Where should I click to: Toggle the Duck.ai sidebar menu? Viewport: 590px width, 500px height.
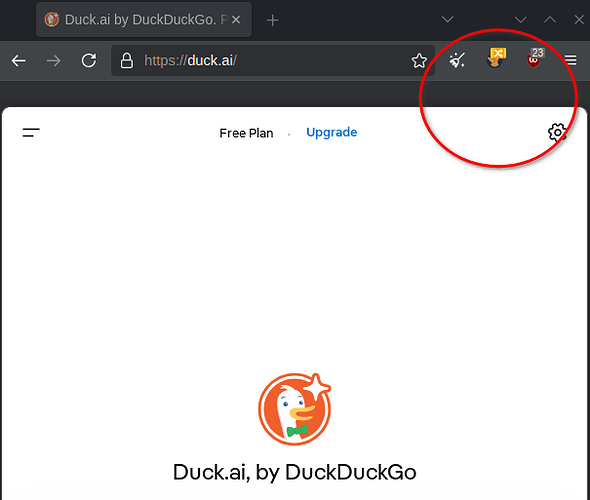tap(31, 132)
